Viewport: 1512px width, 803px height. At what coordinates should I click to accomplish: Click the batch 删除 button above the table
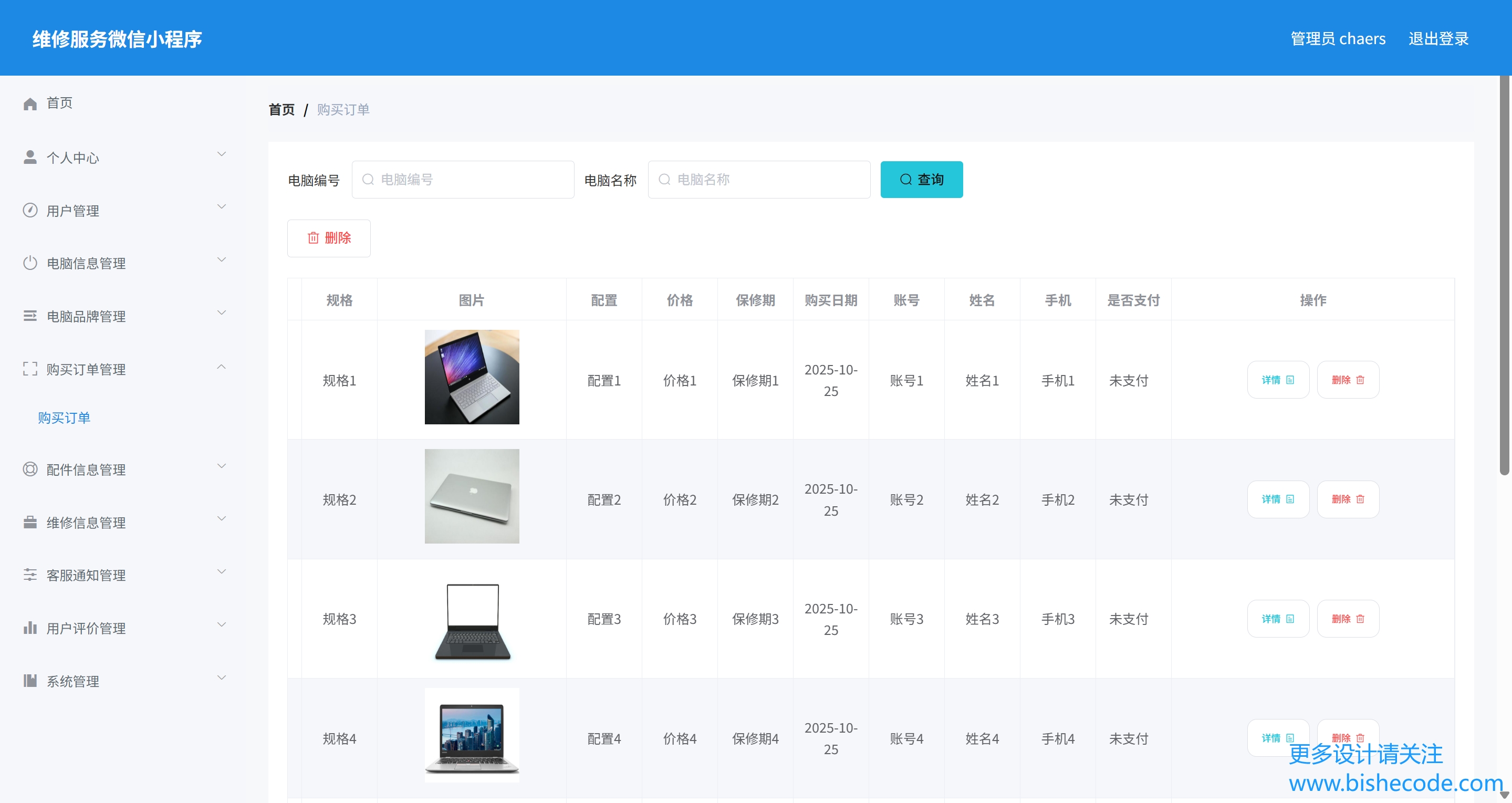click(x=329, y=238)
